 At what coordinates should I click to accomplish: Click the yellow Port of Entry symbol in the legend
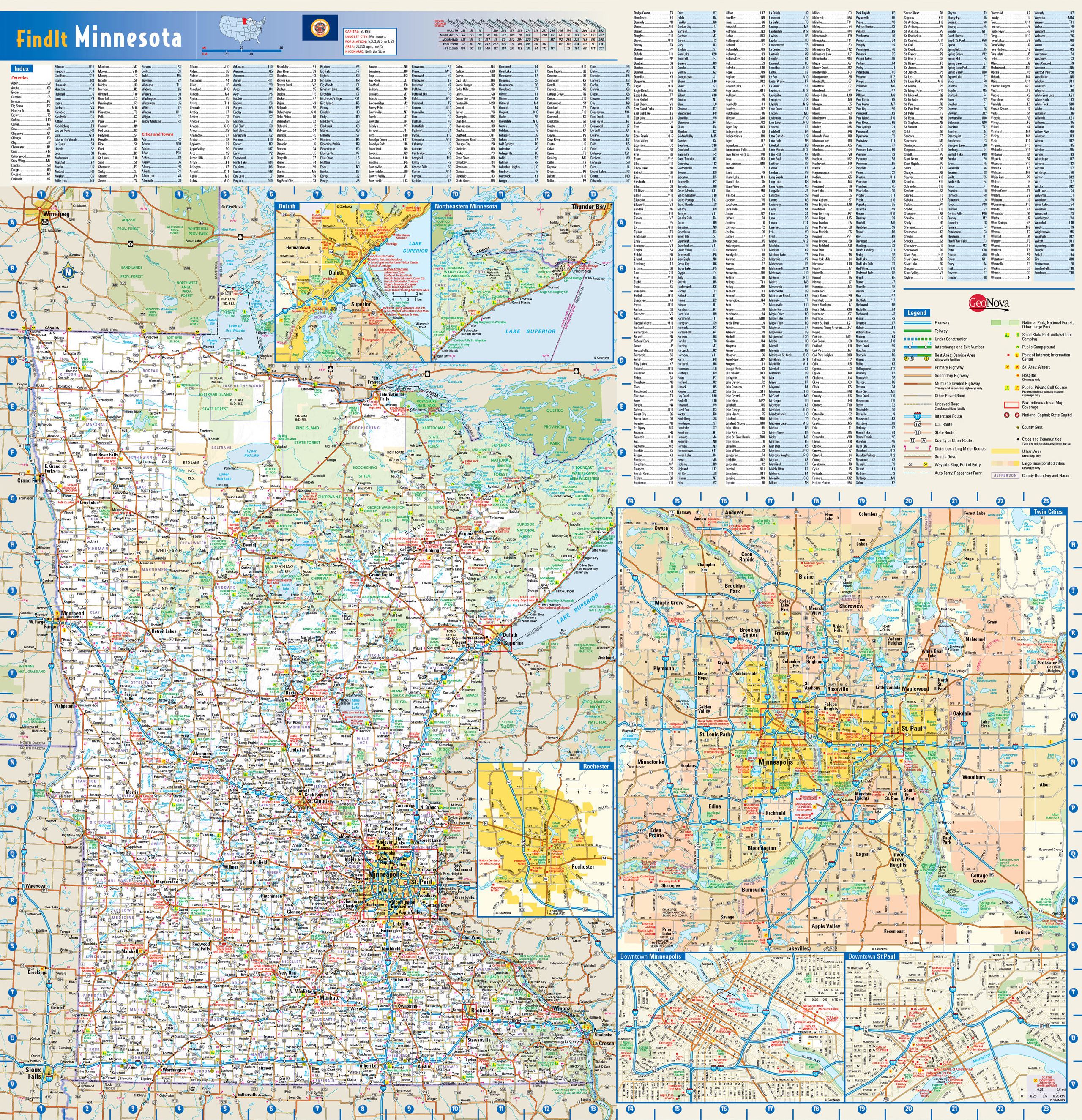coord(926,464)
